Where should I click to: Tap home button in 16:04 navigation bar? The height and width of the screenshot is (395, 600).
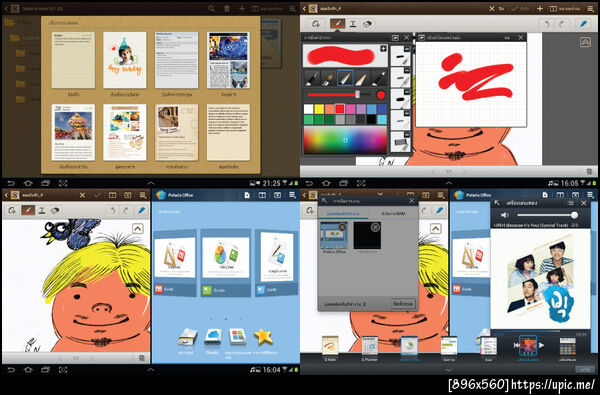tap(28, 370)
